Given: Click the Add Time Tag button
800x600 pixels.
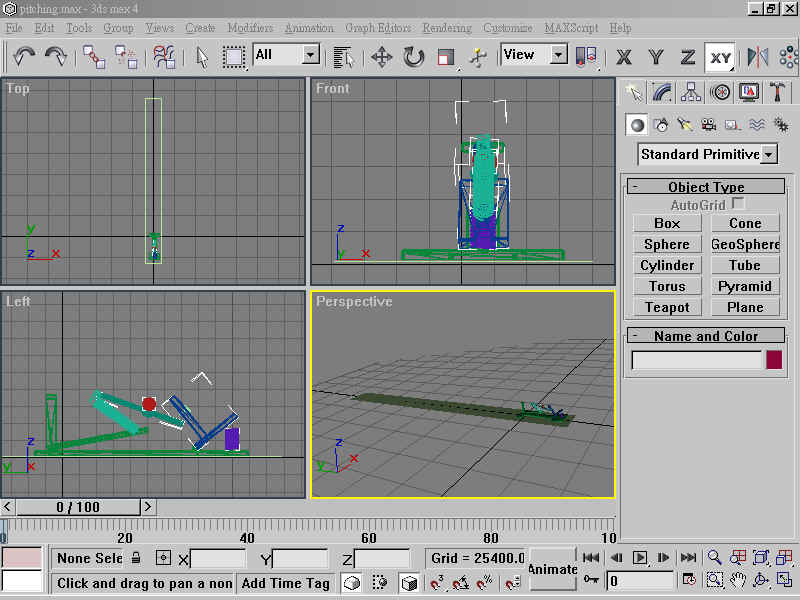Looking at the screenshot, I should [286, 583].
